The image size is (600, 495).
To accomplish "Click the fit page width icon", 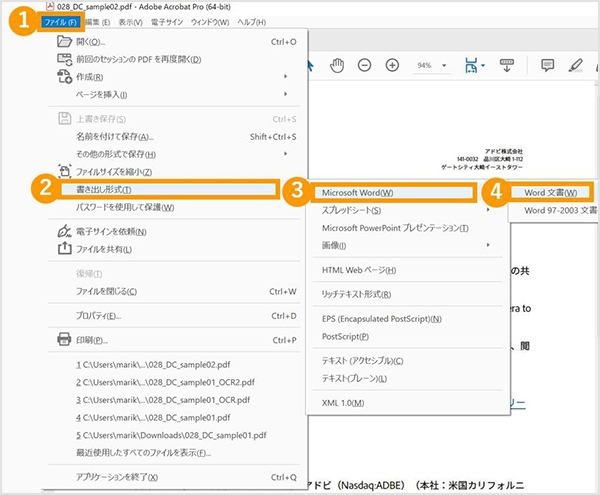I will (x=471, y=65).
